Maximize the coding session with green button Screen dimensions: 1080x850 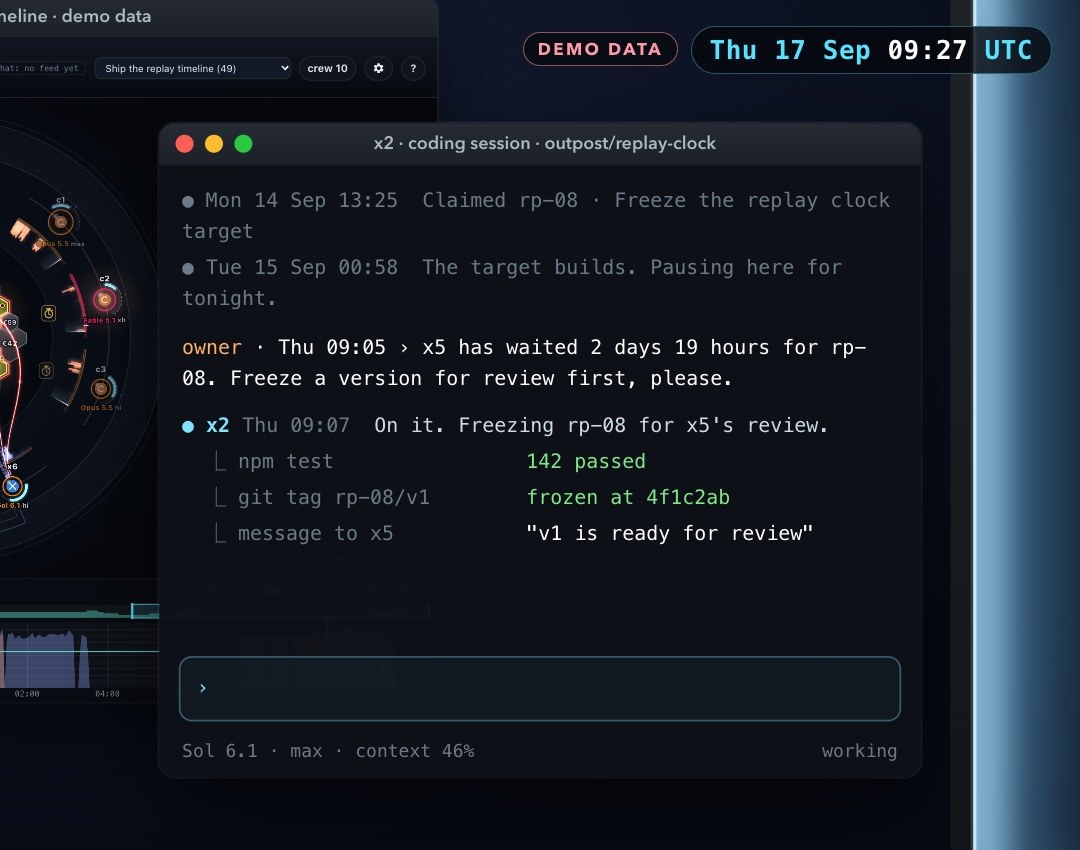243,143
